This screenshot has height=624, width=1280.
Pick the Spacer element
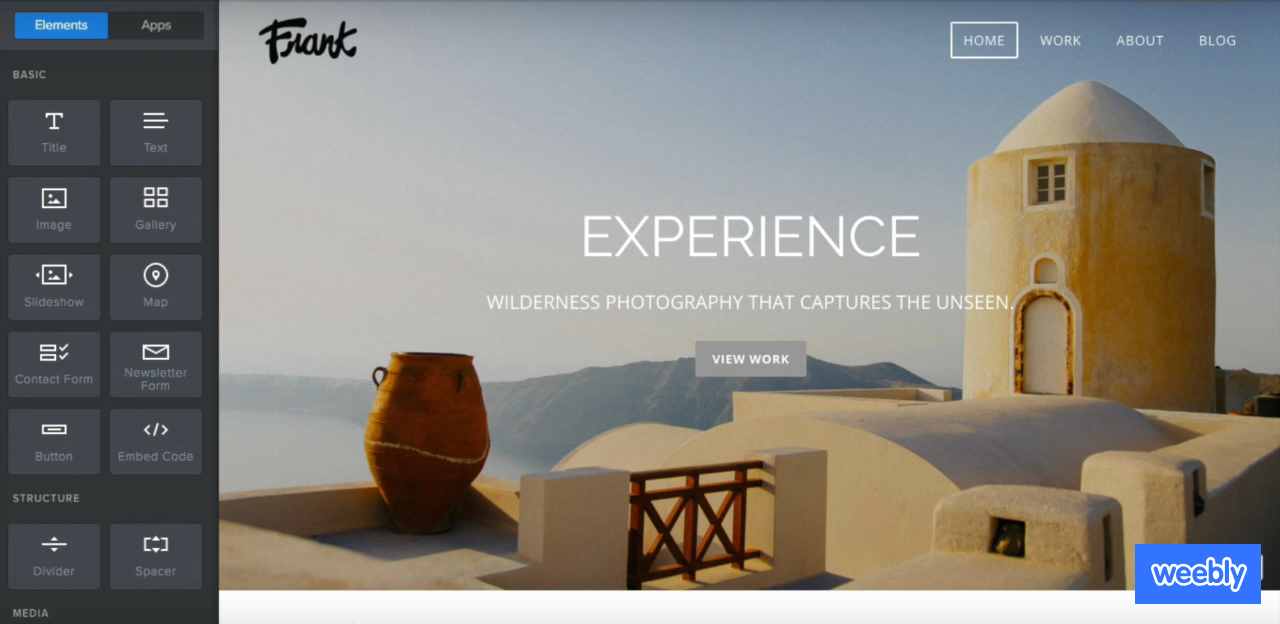click(x=156, y=556)
